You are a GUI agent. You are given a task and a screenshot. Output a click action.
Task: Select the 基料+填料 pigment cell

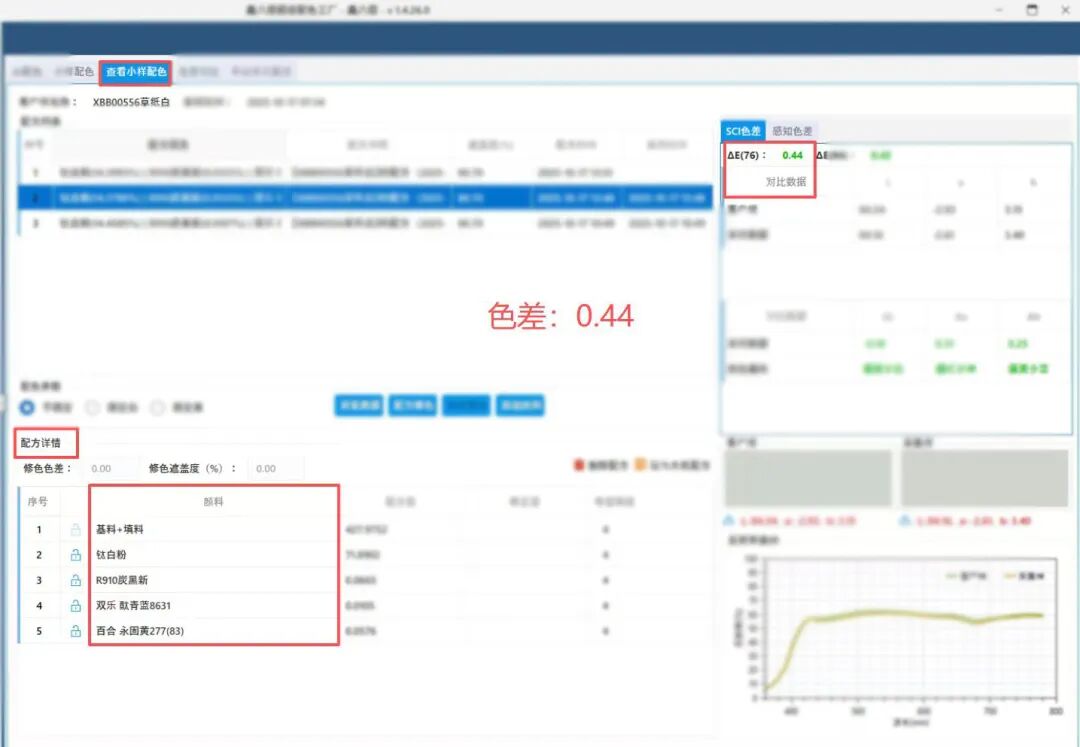pyautogui.click(x=214, y=529)
